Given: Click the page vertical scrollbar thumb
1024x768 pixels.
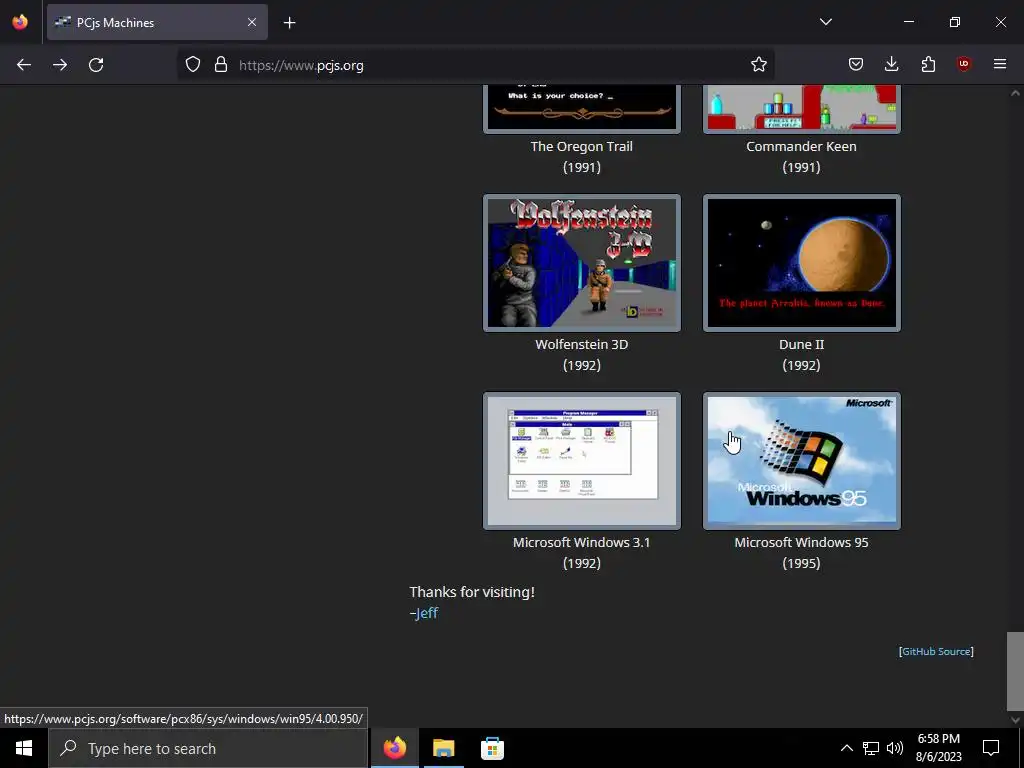Looking at the screenshot, I should click(1015, 671).
